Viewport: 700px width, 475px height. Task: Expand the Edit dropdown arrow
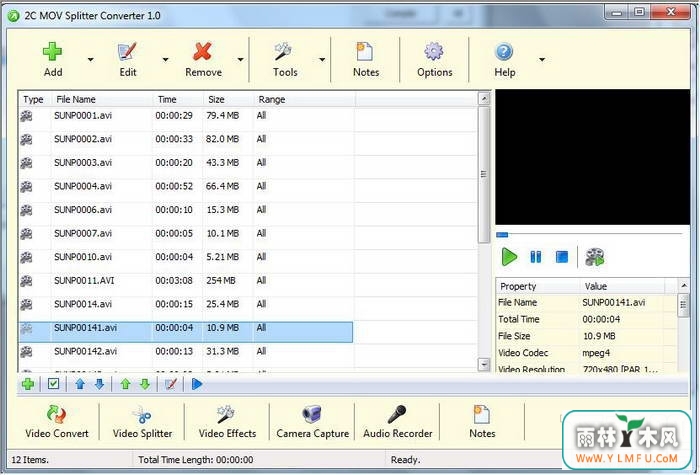165,59
